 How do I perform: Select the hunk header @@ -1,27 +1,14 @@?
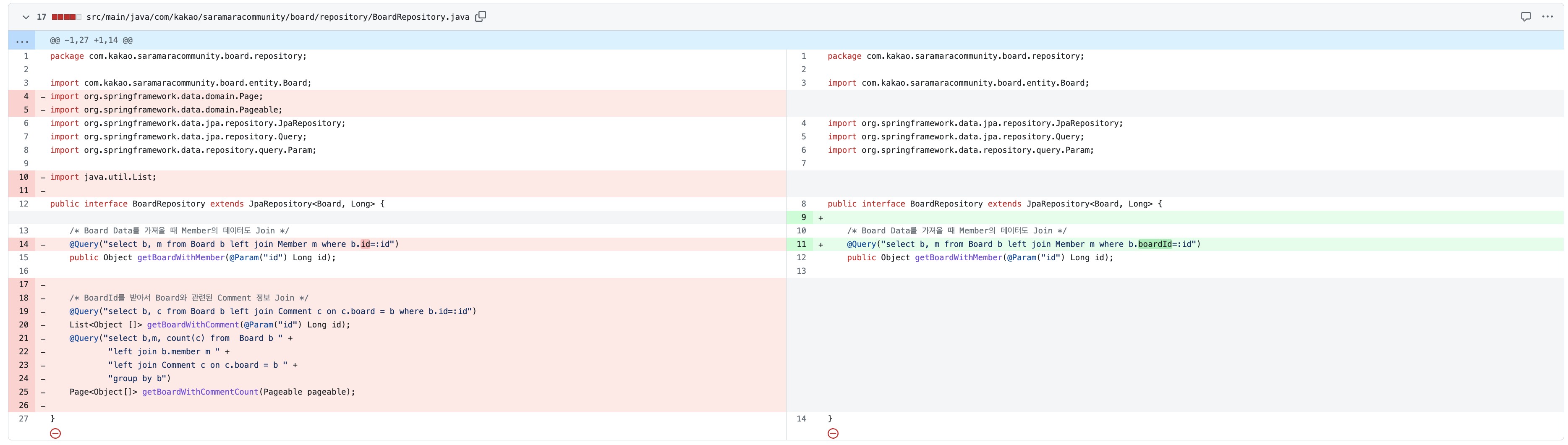point(91,40)
